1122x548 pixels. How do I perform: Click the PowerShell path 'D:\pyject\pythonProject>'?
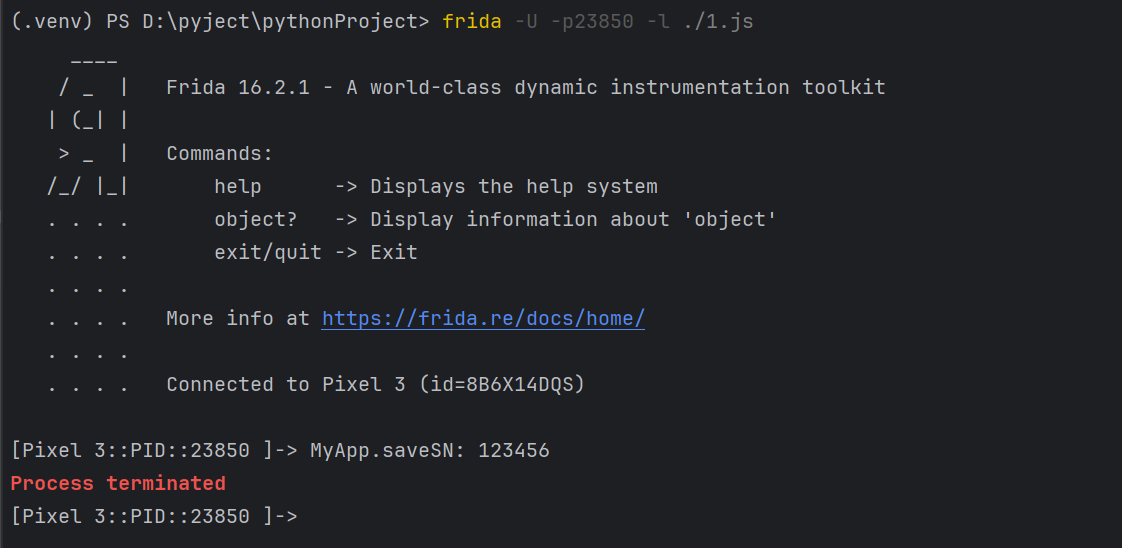pos(285,21)
